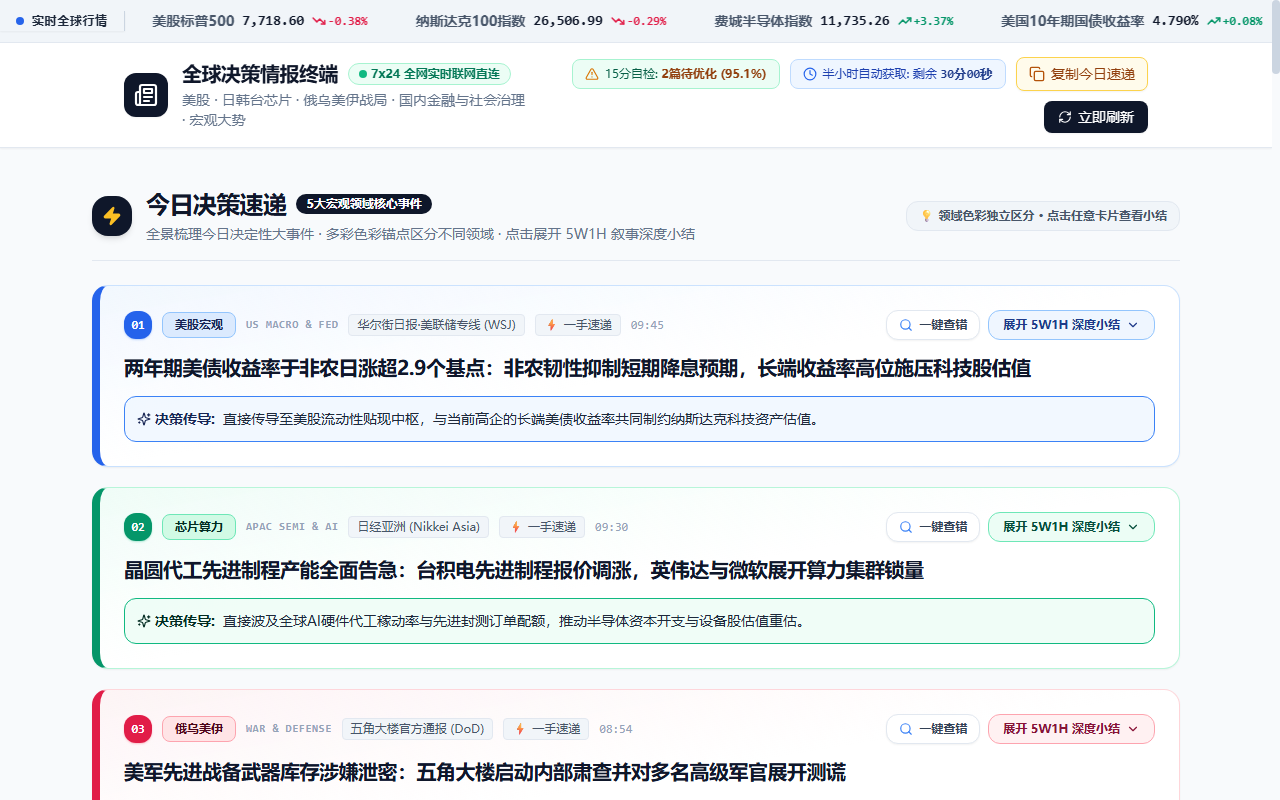1280x800 pixels.
Task: Click the 7x24 全网实时联网直连 status pill
Action: (429, 74)
